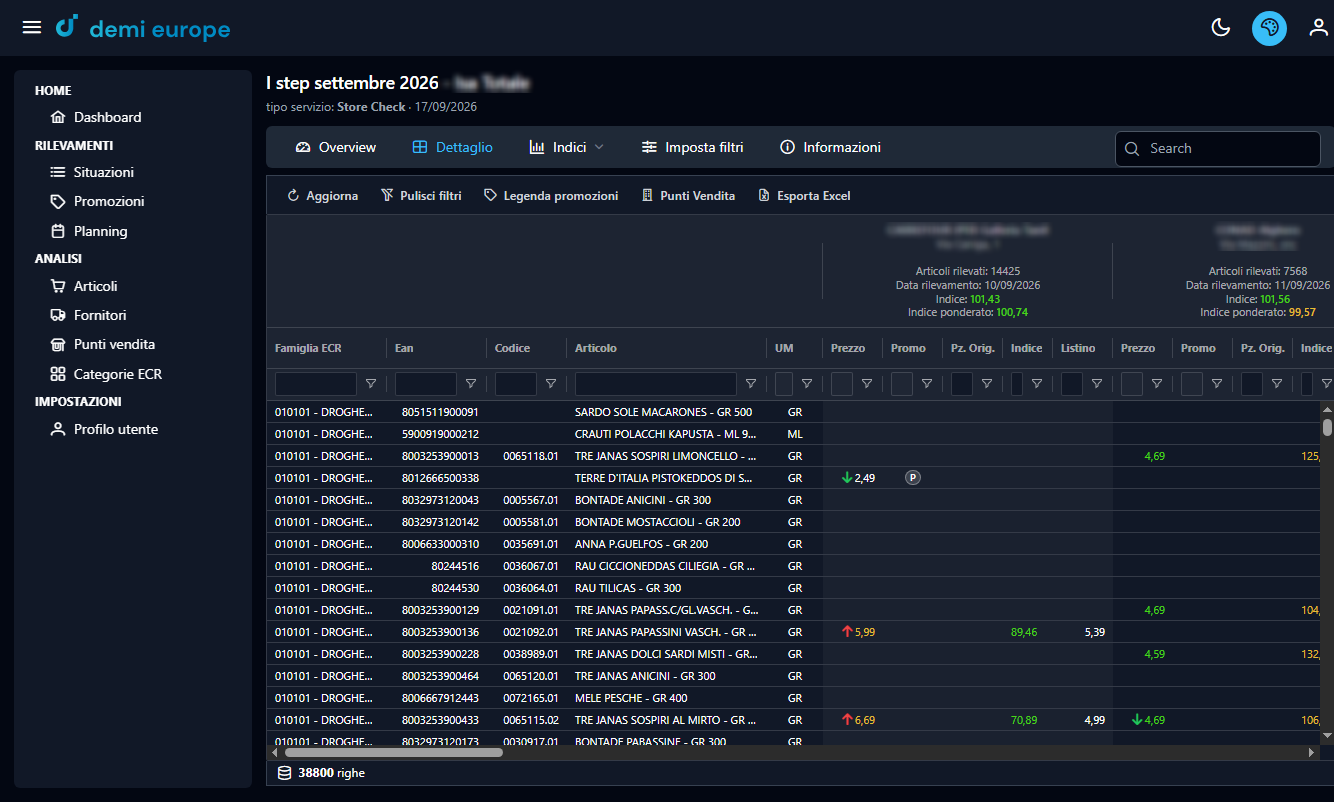Open filter menu for Ean column

pos(471,383)
